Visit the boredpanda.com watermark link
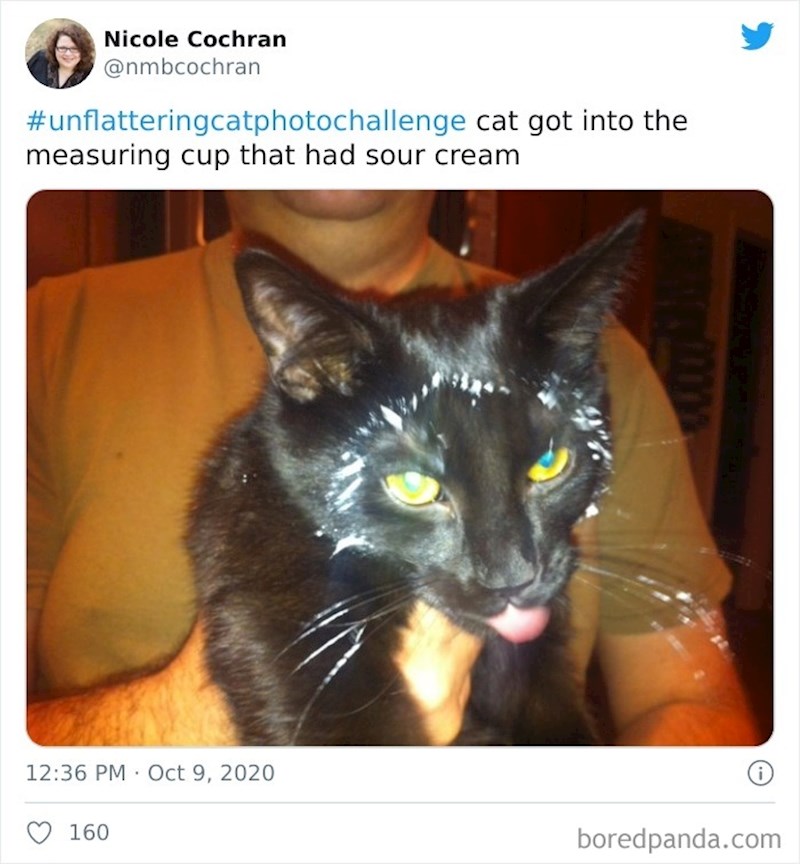 tap(679, 839)
